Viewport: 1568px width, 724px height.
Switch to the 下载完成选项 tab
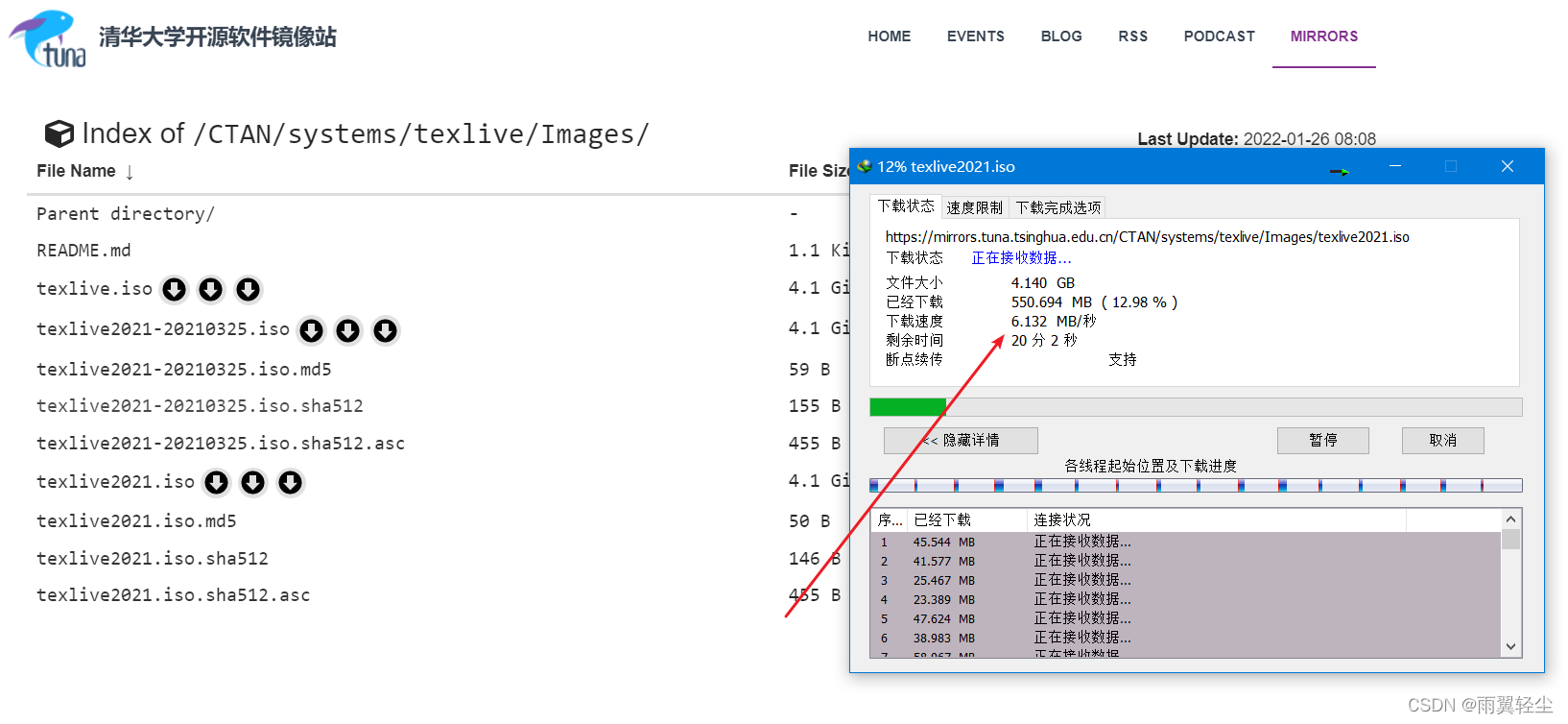(x=1057, y=207)
